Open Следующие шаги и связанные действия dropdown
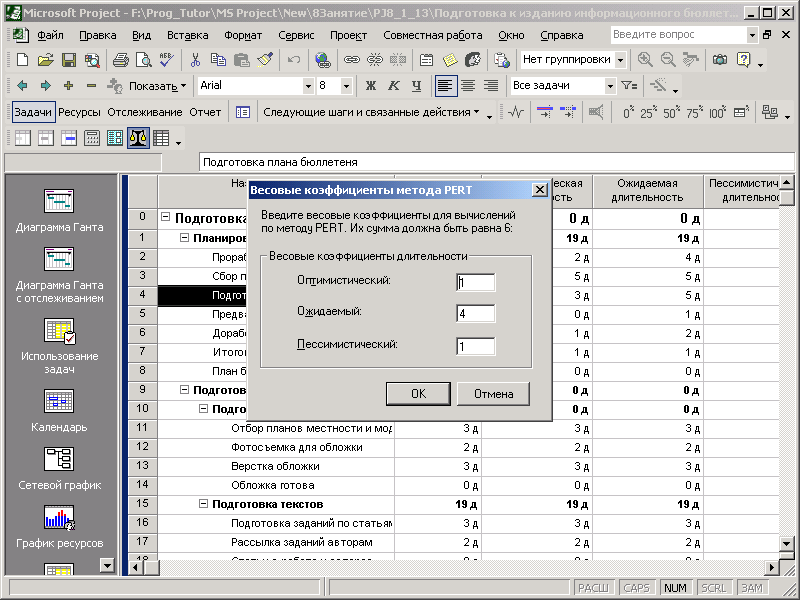The width and height of the screenshot is (800, 600). 371,112
